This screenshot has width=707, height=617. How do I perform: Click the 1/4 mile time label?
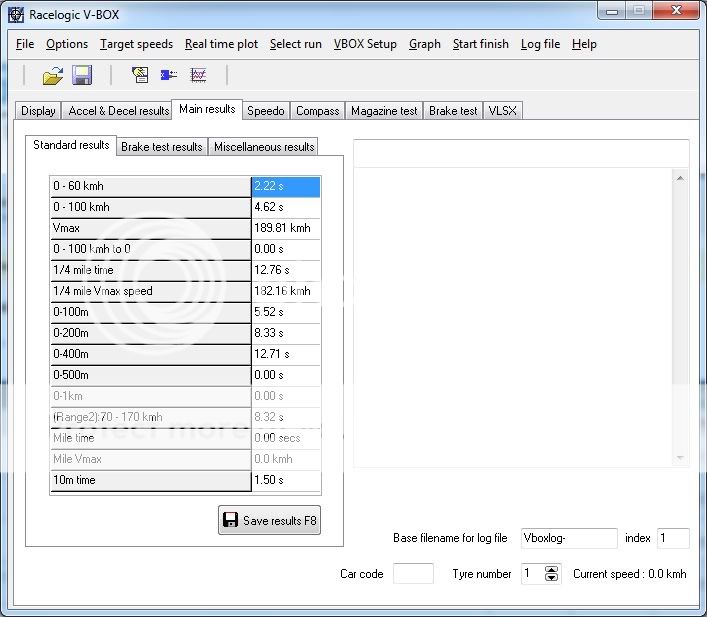tap(151, 270)
